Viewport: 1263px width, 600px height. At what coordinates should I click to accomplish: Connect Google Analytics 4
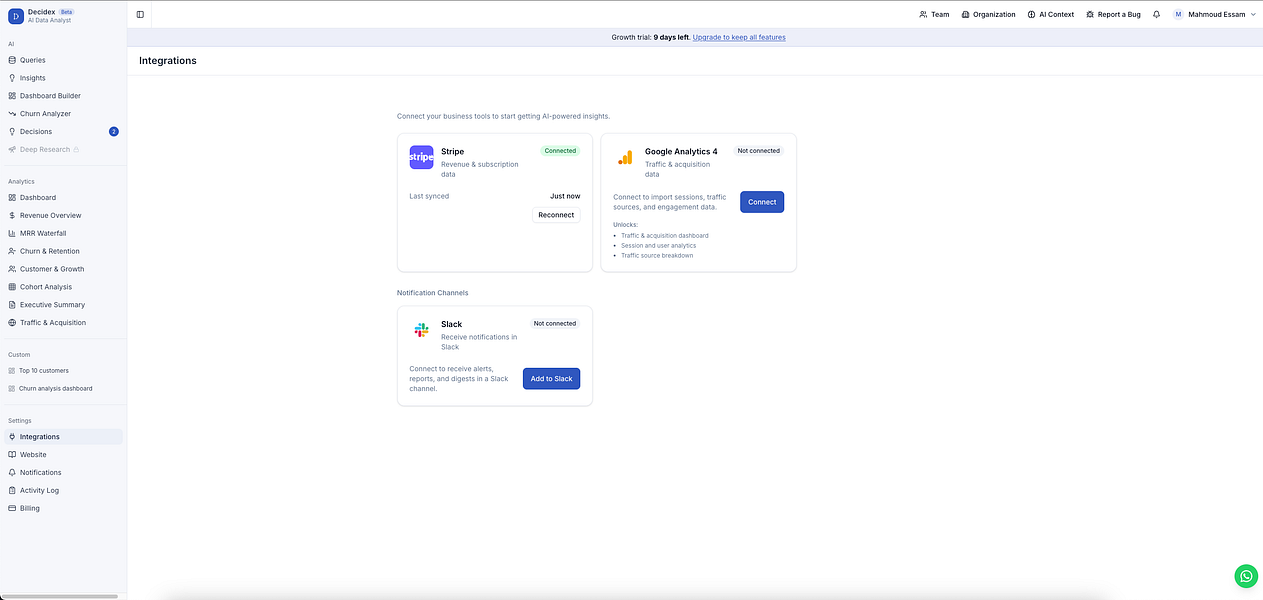coord(762,202)
